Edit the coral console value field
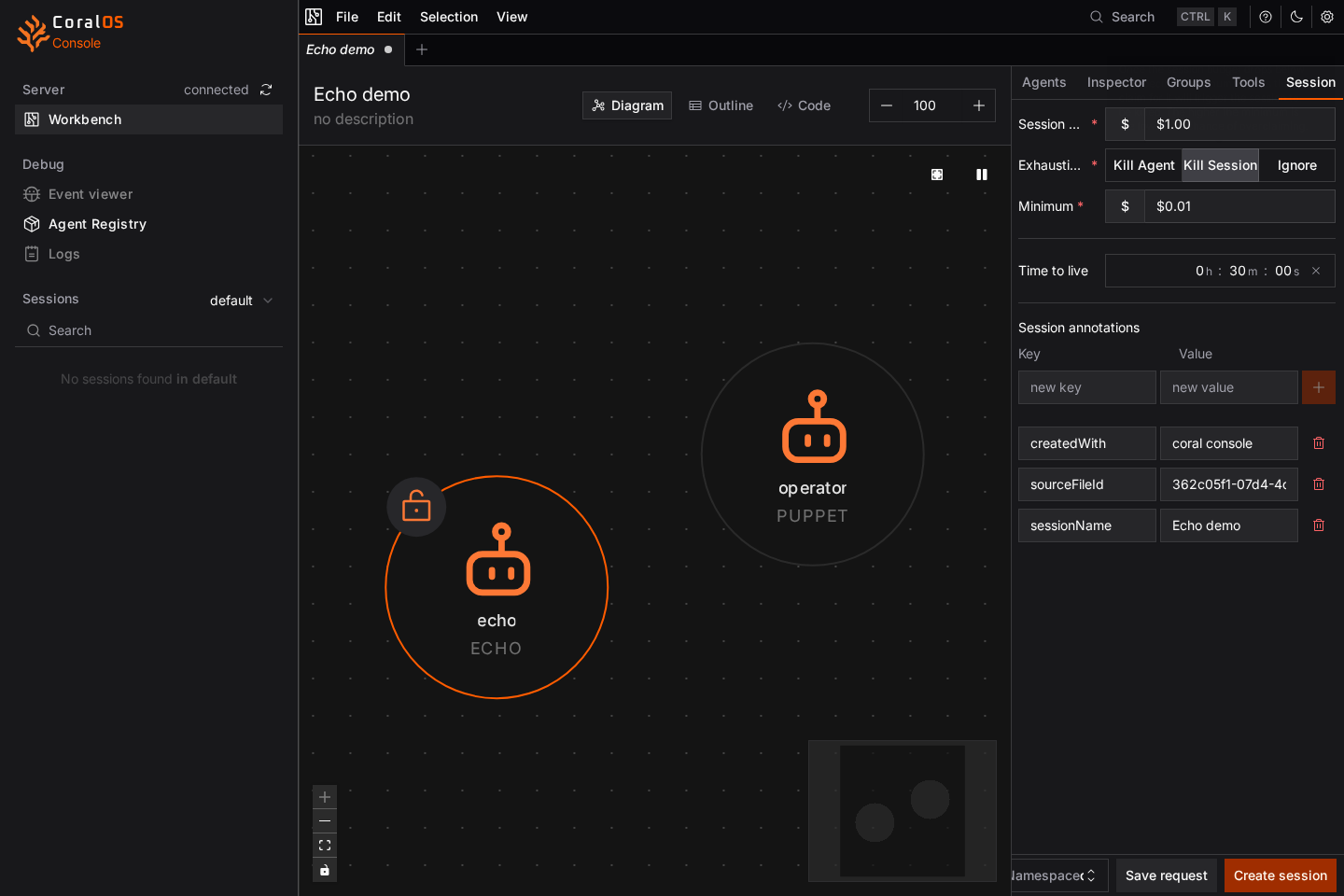This screenshot has width=1344, height=896. [x=1228, y=443]
